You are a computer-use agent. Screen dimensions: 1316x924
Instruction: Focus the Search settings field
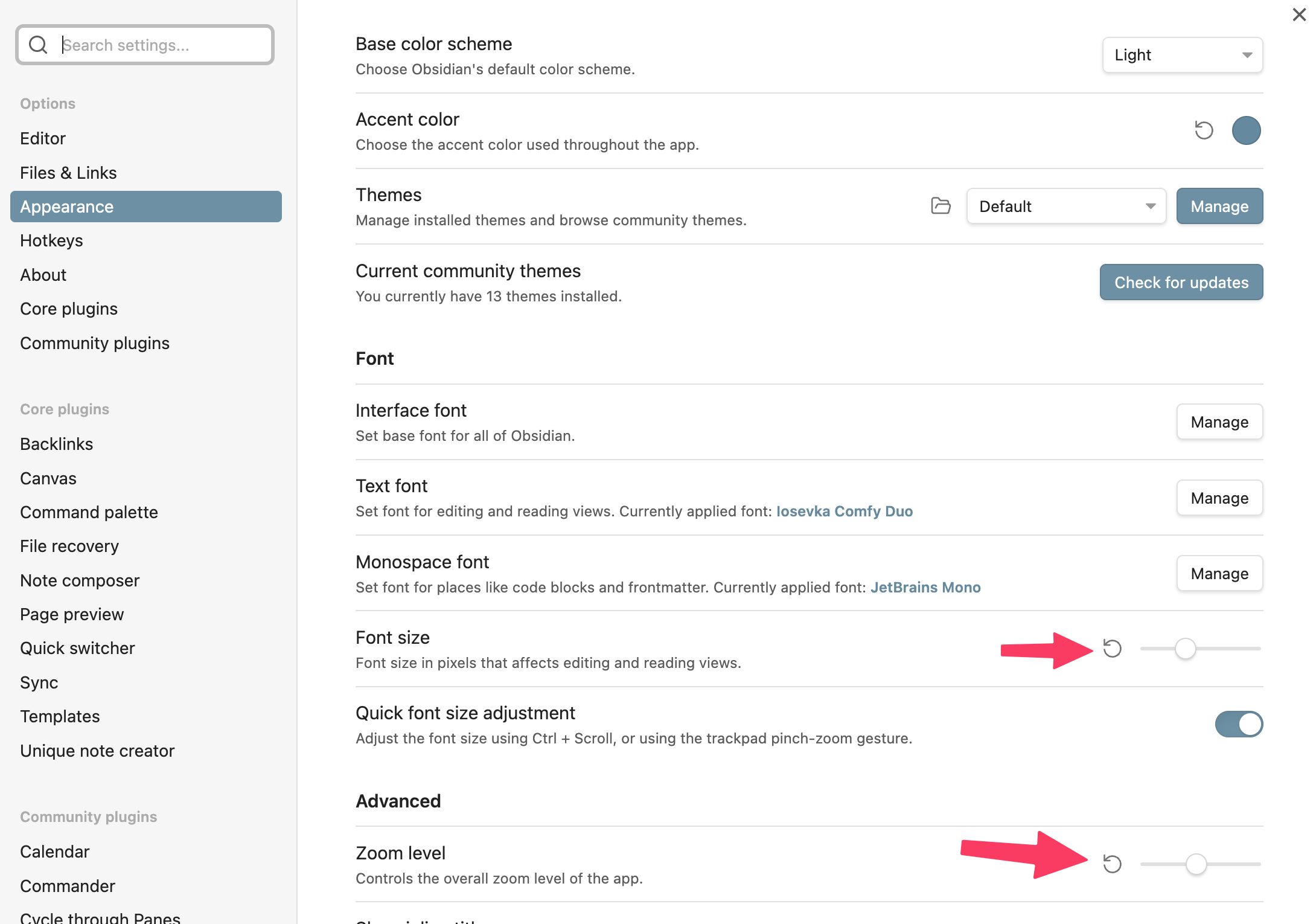point(163,45)
